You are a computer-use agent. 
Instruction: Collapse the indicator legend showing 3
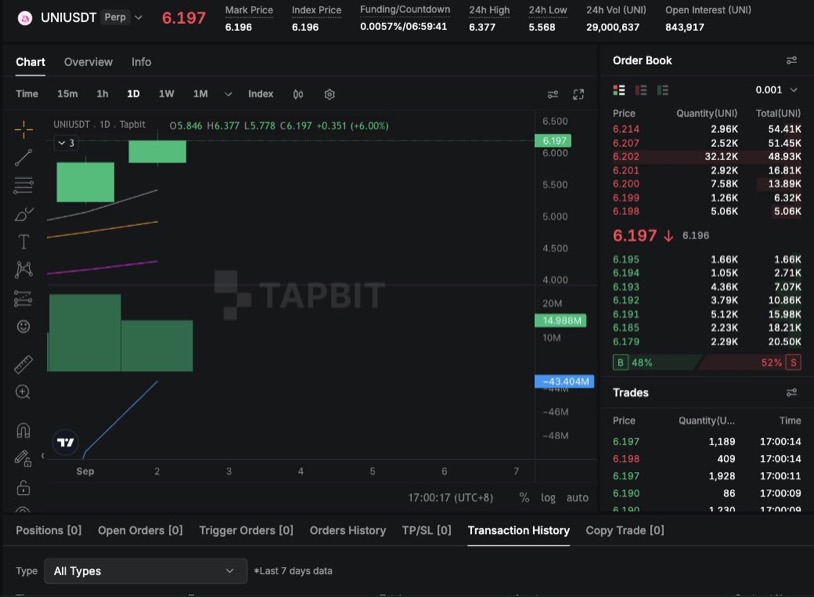66,143
